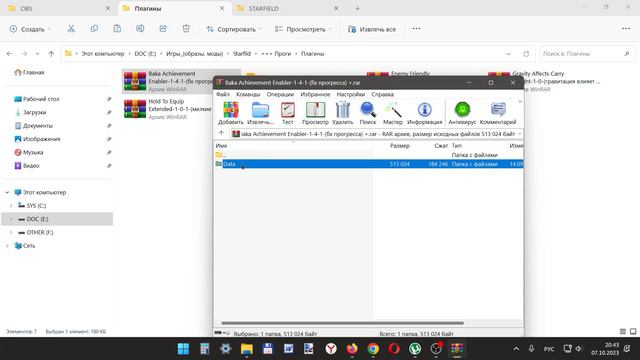Expand OTHER (F:) drive node
The height and width of the screenshot is (360, 640).
(x=11, y=232)
